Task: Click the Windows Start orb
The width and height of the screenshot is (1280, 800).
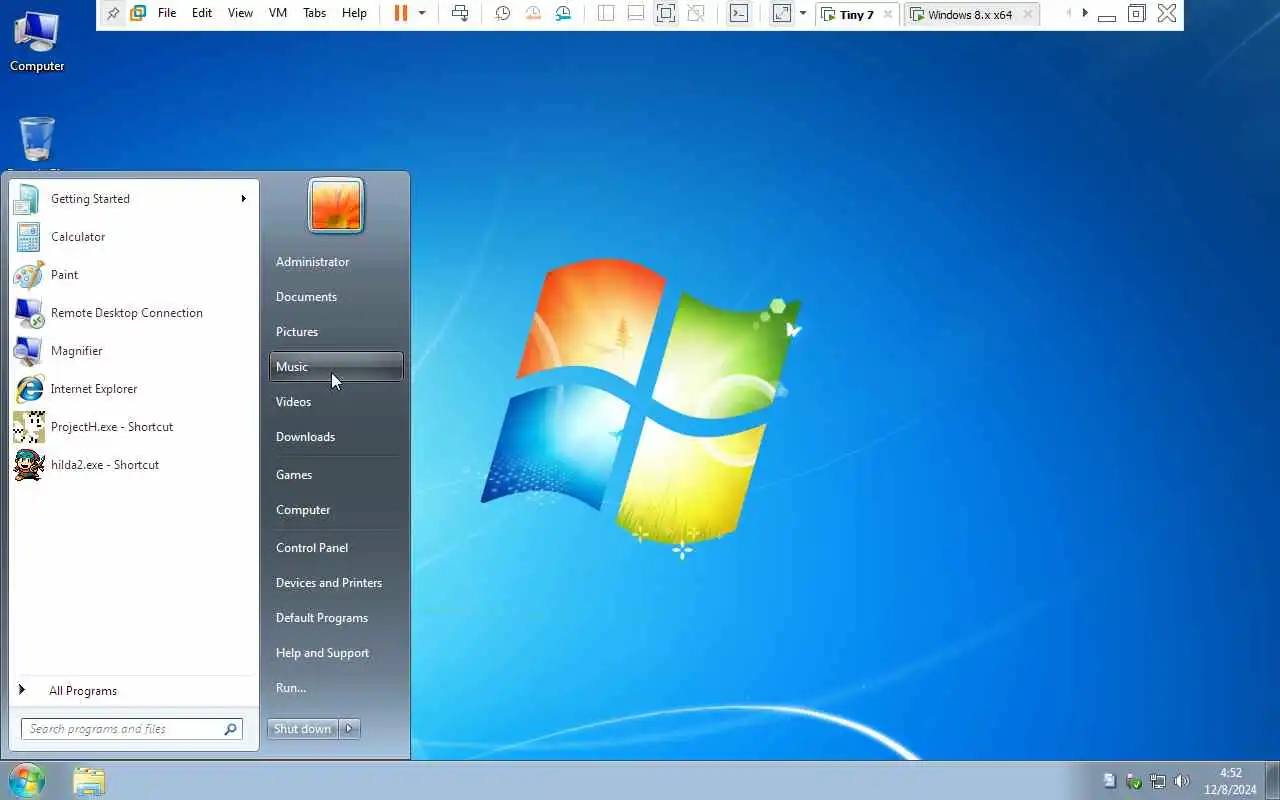Action: (x=27, y=780)
